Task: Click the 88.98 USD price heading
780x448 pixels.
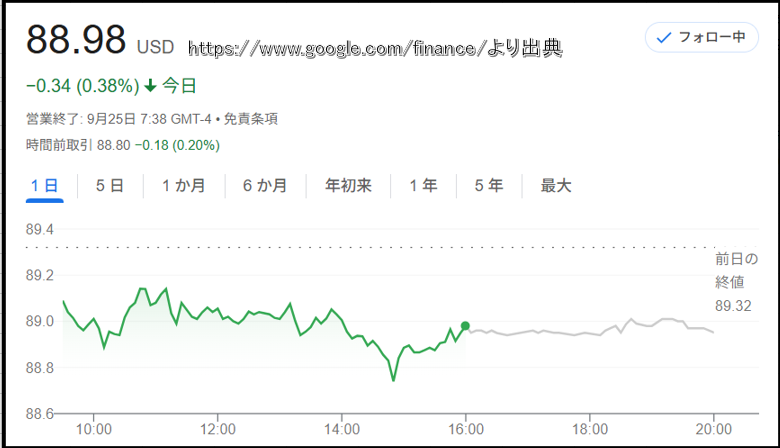Action: click(x=76, y=40)
